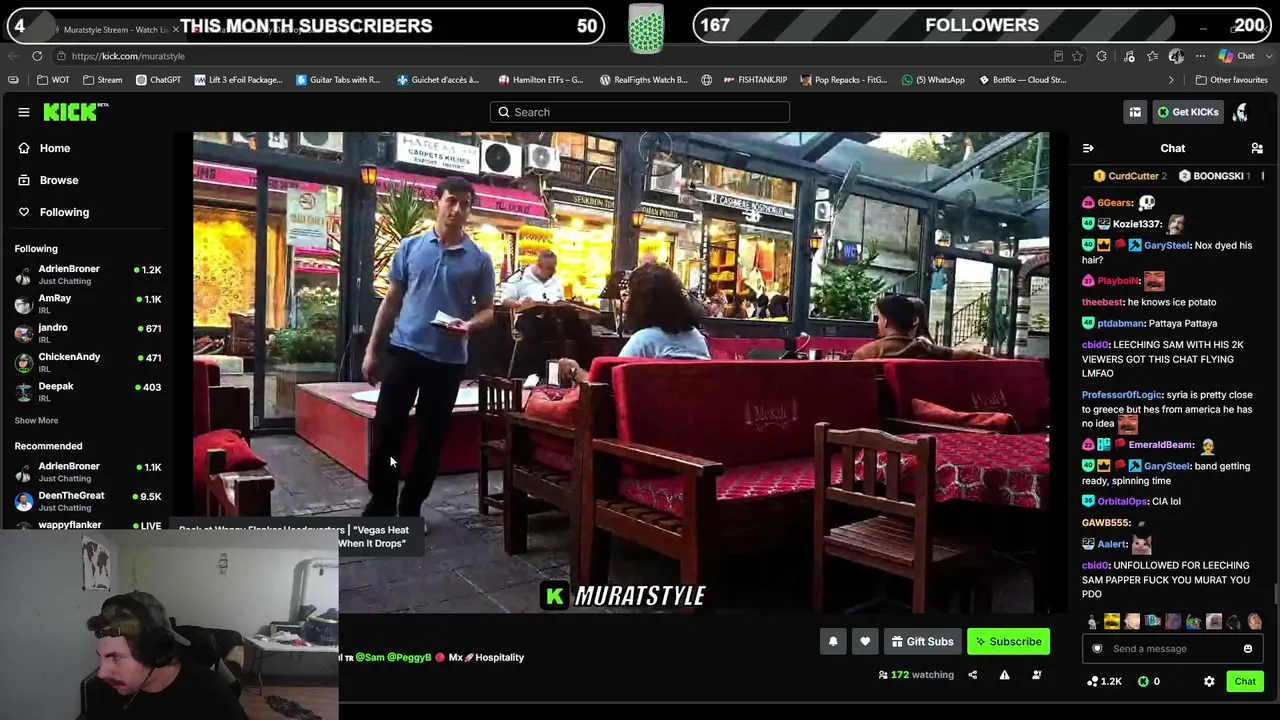Click ProfessorOfLogic username in chat
This screenshot has height=720, width=1280.
click(x=1121, y=395)
